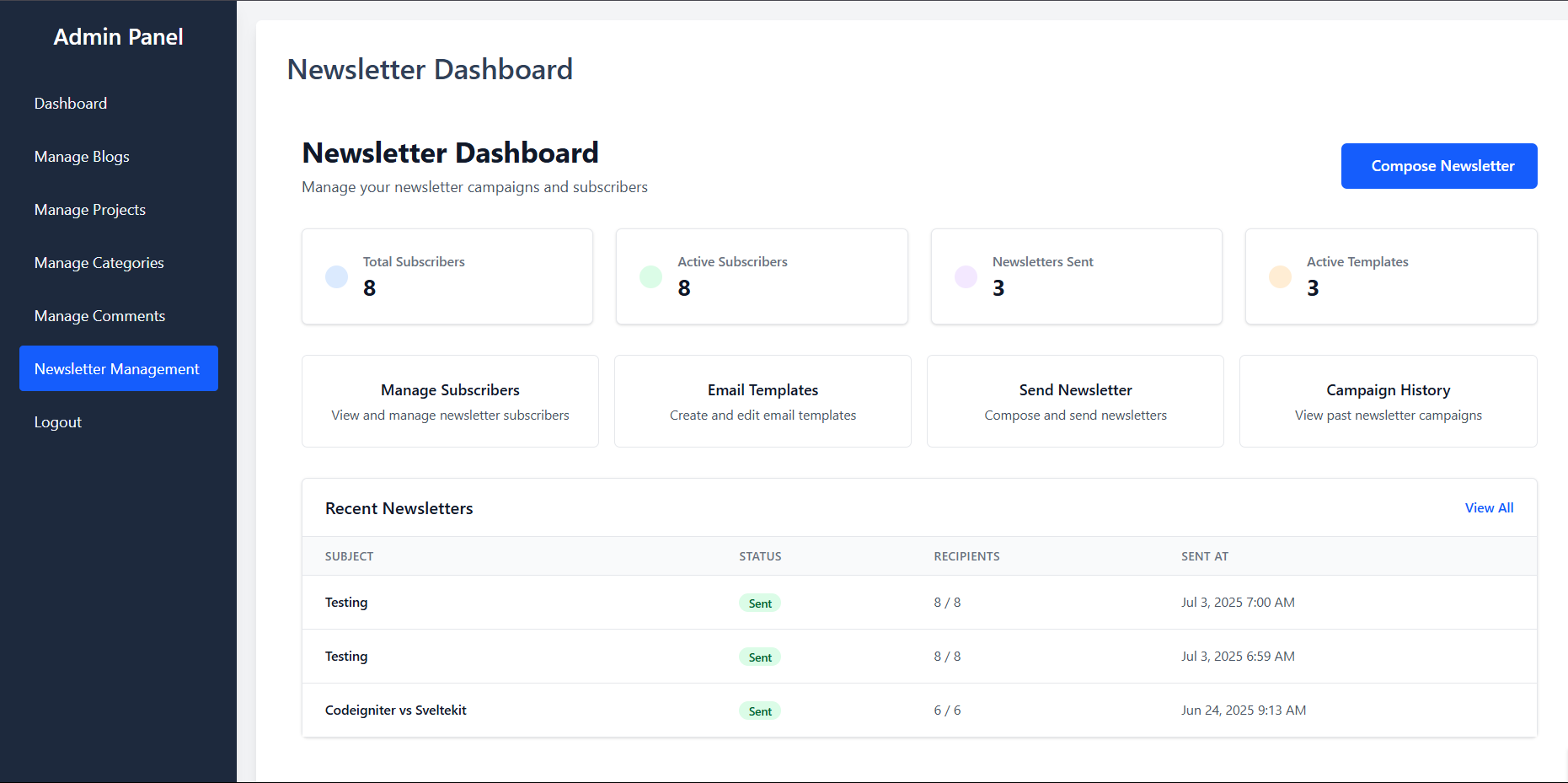Log out using the Logout link
1568x783 pixels.
point(58,422)
